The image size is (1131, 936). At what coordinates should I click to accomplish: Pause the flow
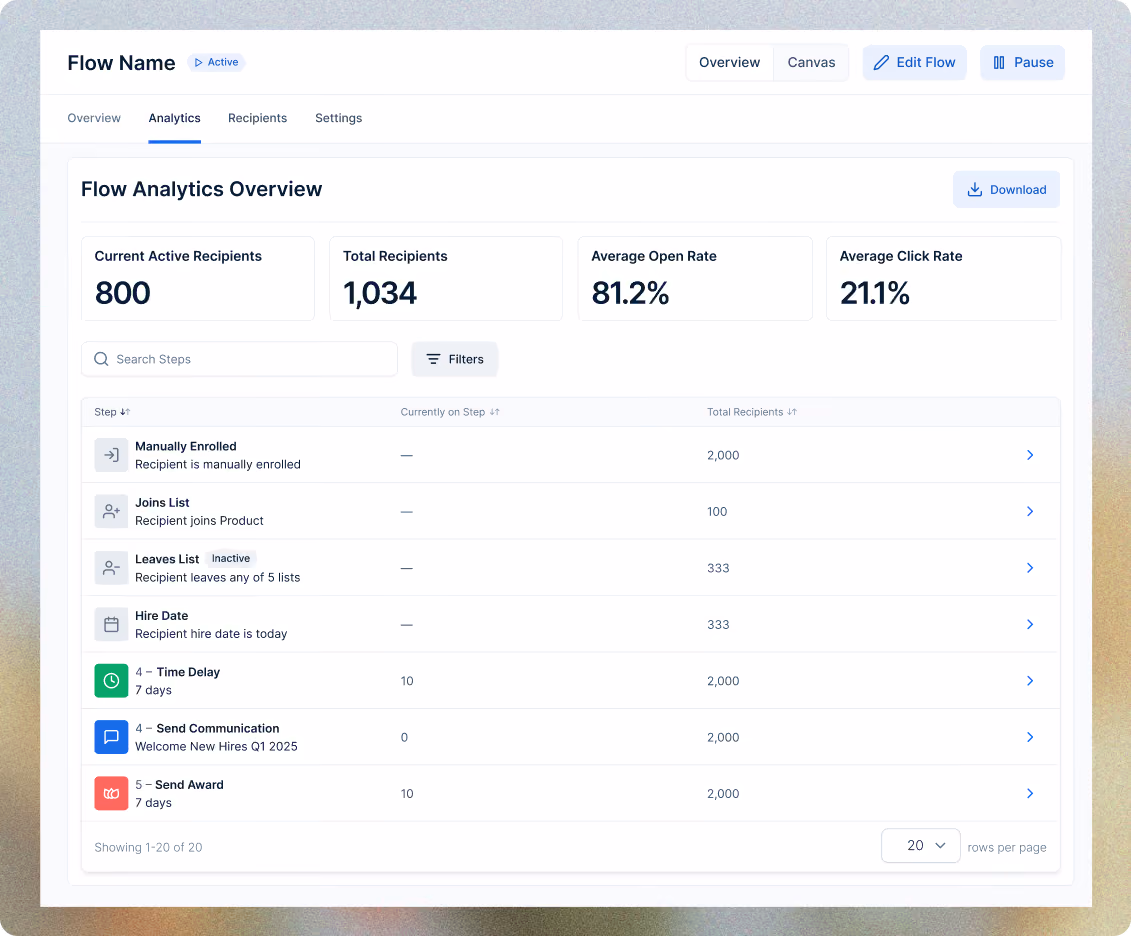tap(1022, 63)
